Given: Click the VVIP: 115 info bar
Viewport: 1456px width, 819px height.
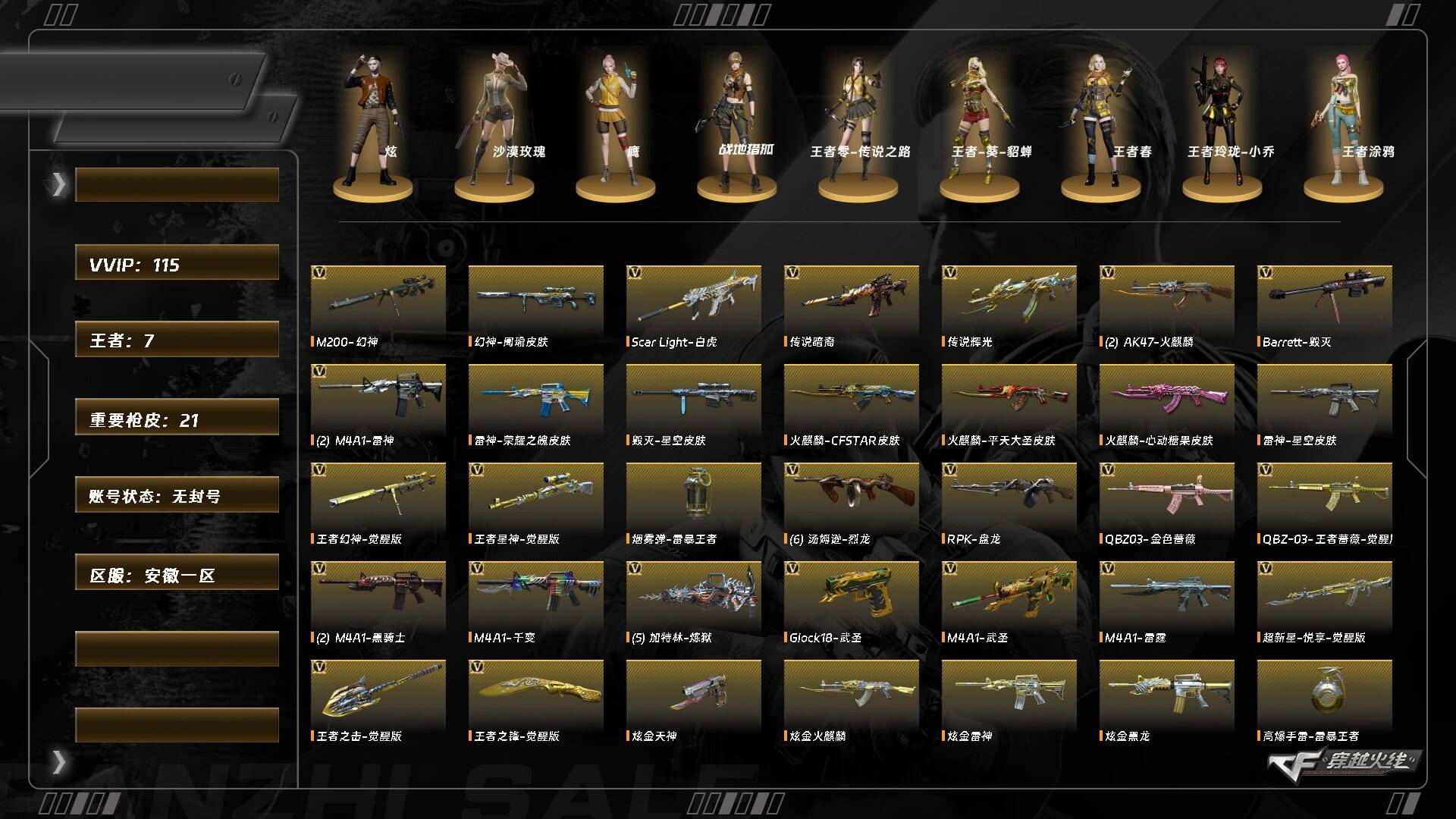Looking at the screenshot, I should click(177, 262).
